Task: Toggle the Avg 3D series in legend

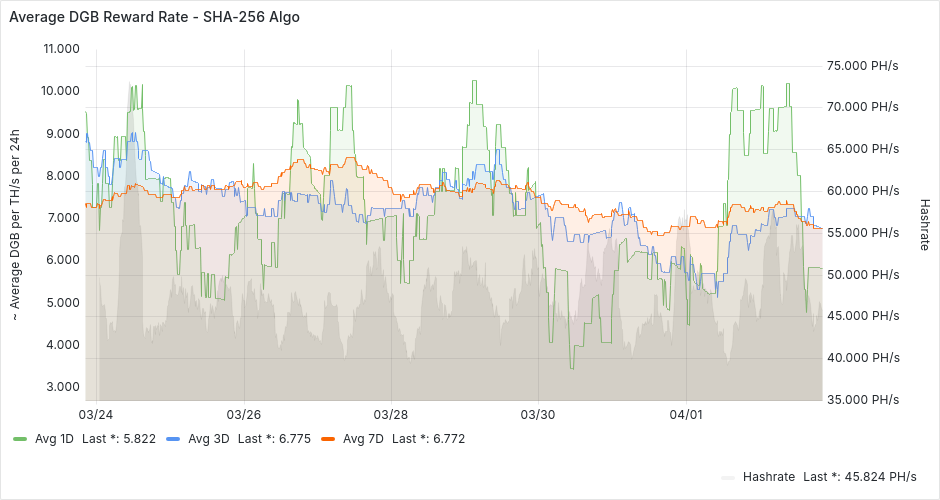Action: tap(205, 439)
